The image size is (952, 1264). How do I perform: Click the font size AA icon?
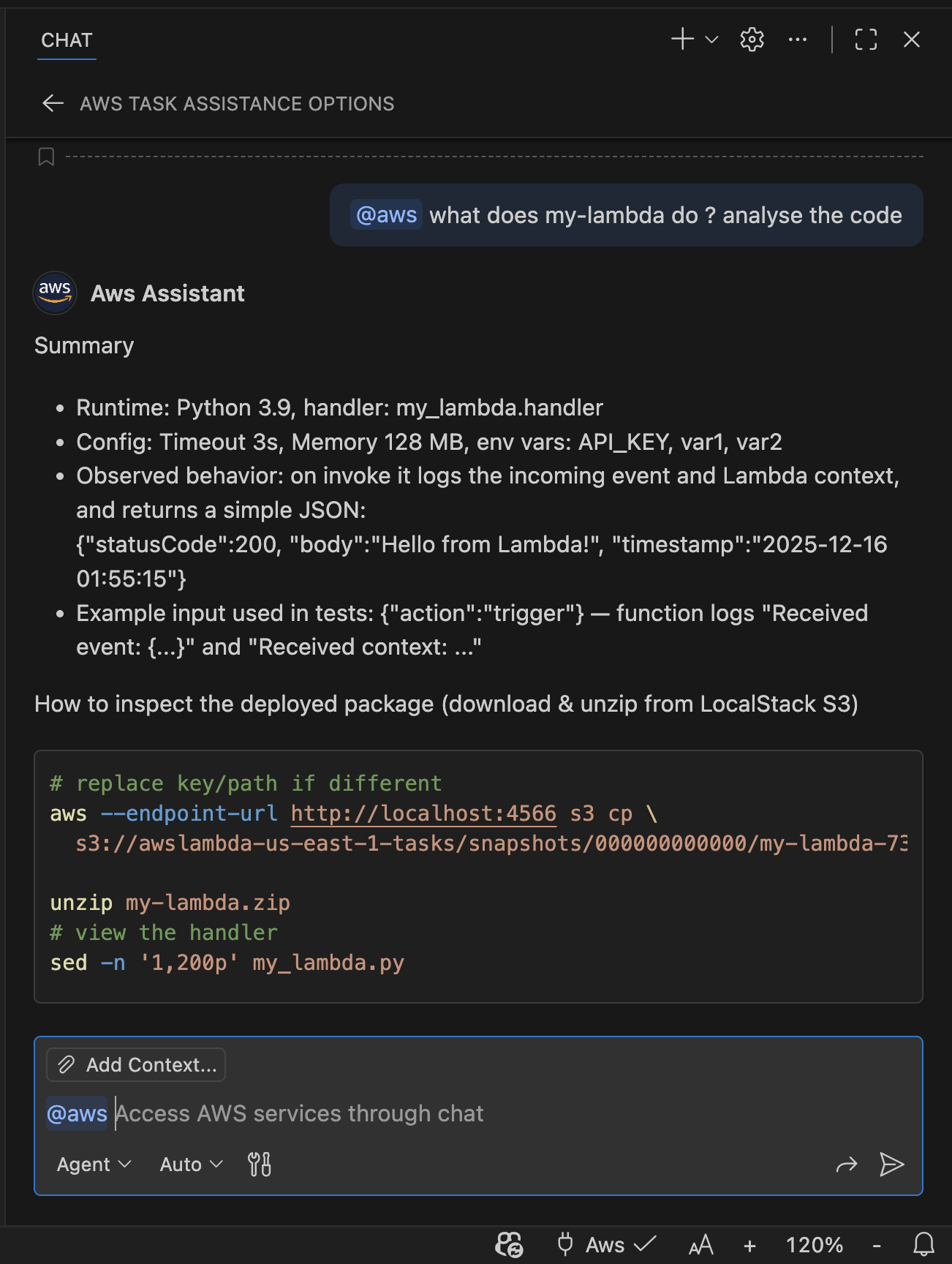[x=700, y=1244]
